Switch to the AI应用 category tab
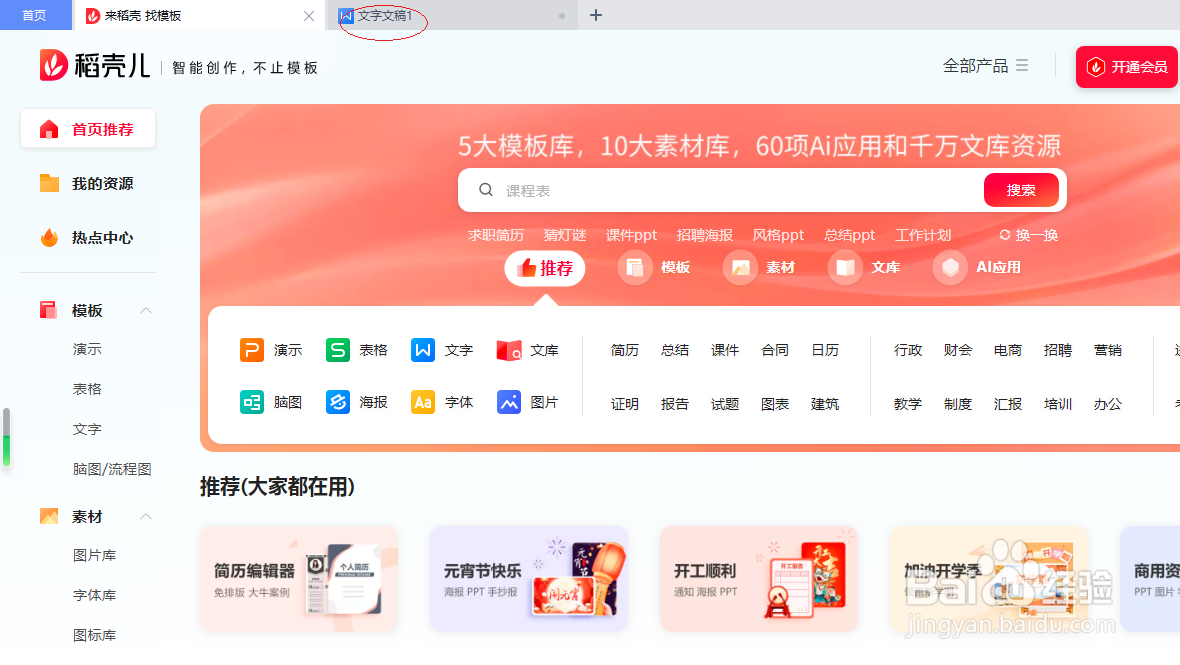1180x665 pixels. pyautogui.click(x=977, y=267)
